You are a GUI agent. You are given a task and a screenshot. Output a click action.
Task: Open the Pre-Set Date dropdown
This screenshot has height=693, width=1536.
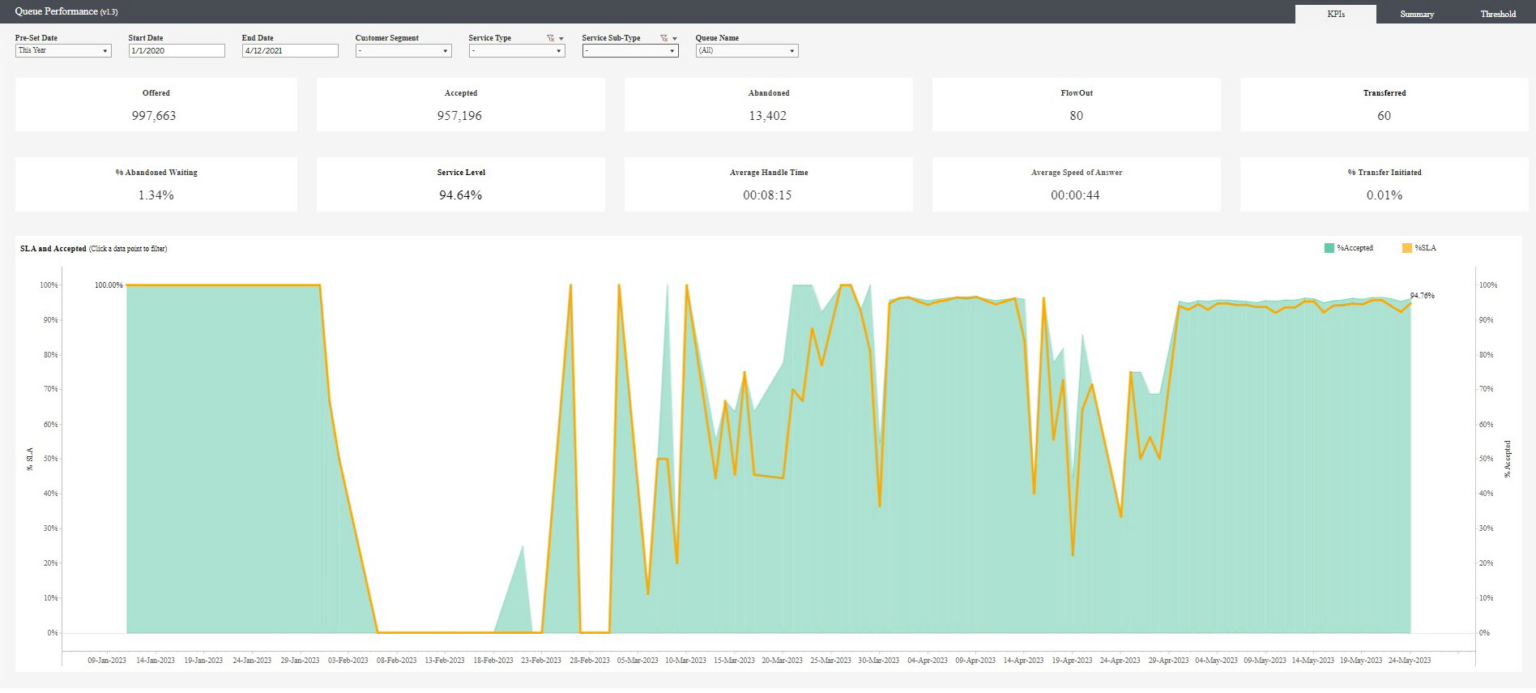[63, 49]
